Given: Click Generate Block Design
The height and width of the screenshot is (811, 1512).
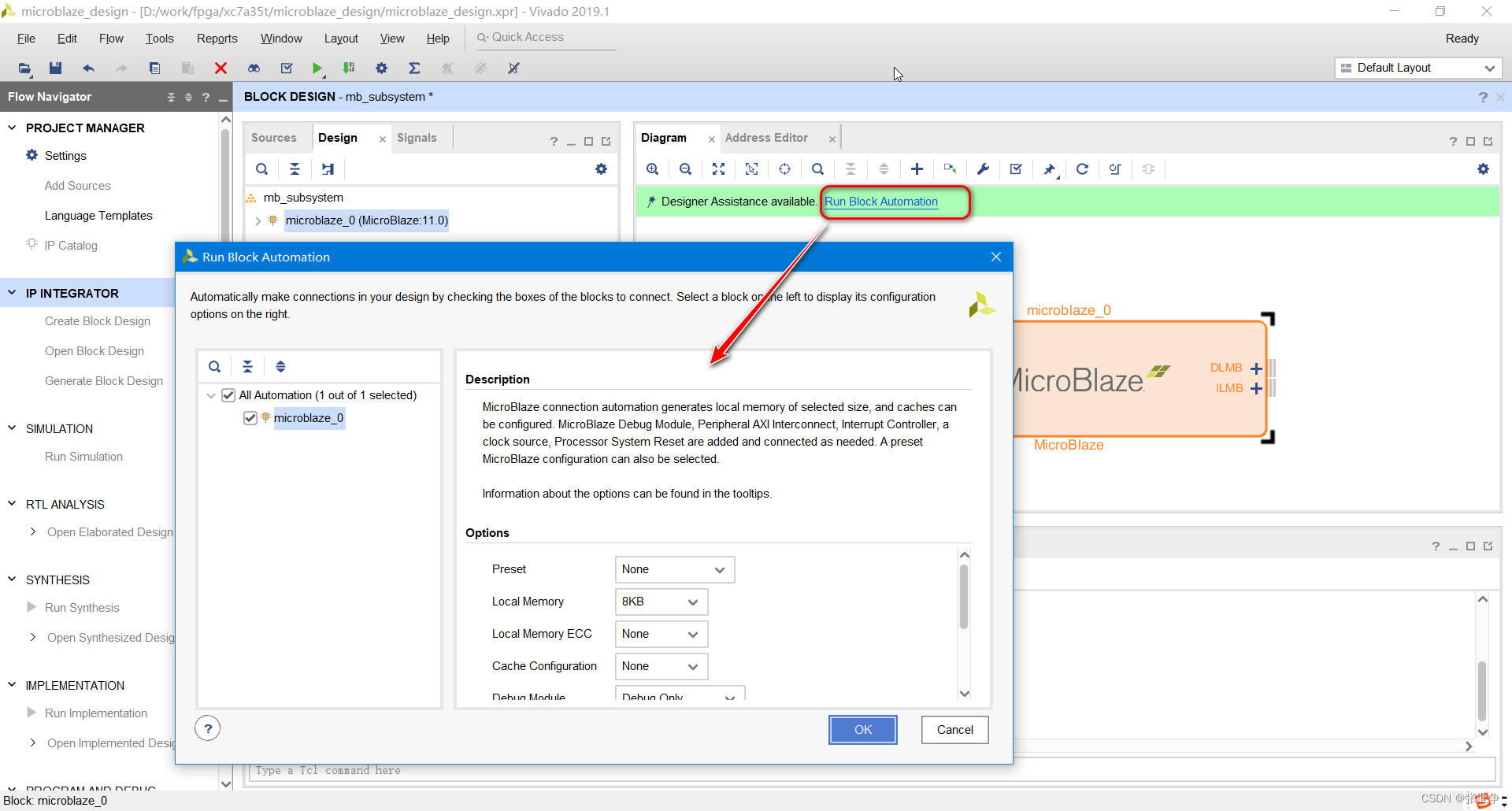Looking at the screenshot, I should click(104, 381).
